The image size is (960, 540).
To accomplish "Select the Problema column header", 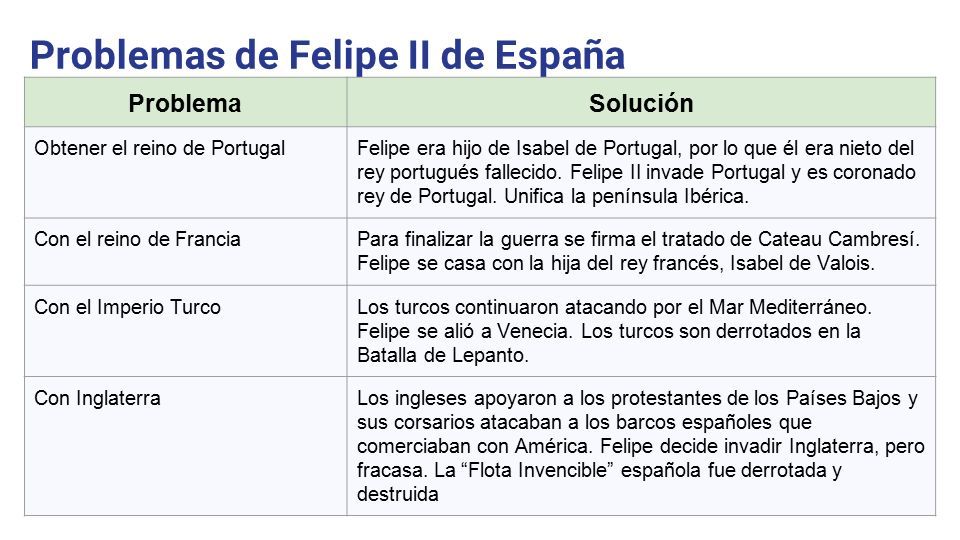I will [x=185, y=103].
